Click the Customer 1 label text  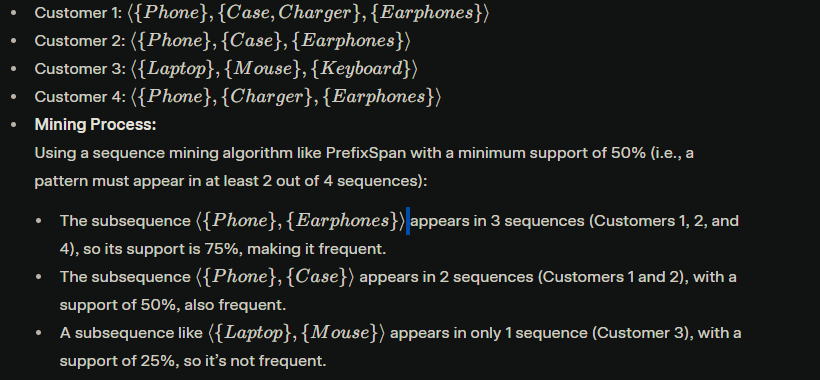78,13
